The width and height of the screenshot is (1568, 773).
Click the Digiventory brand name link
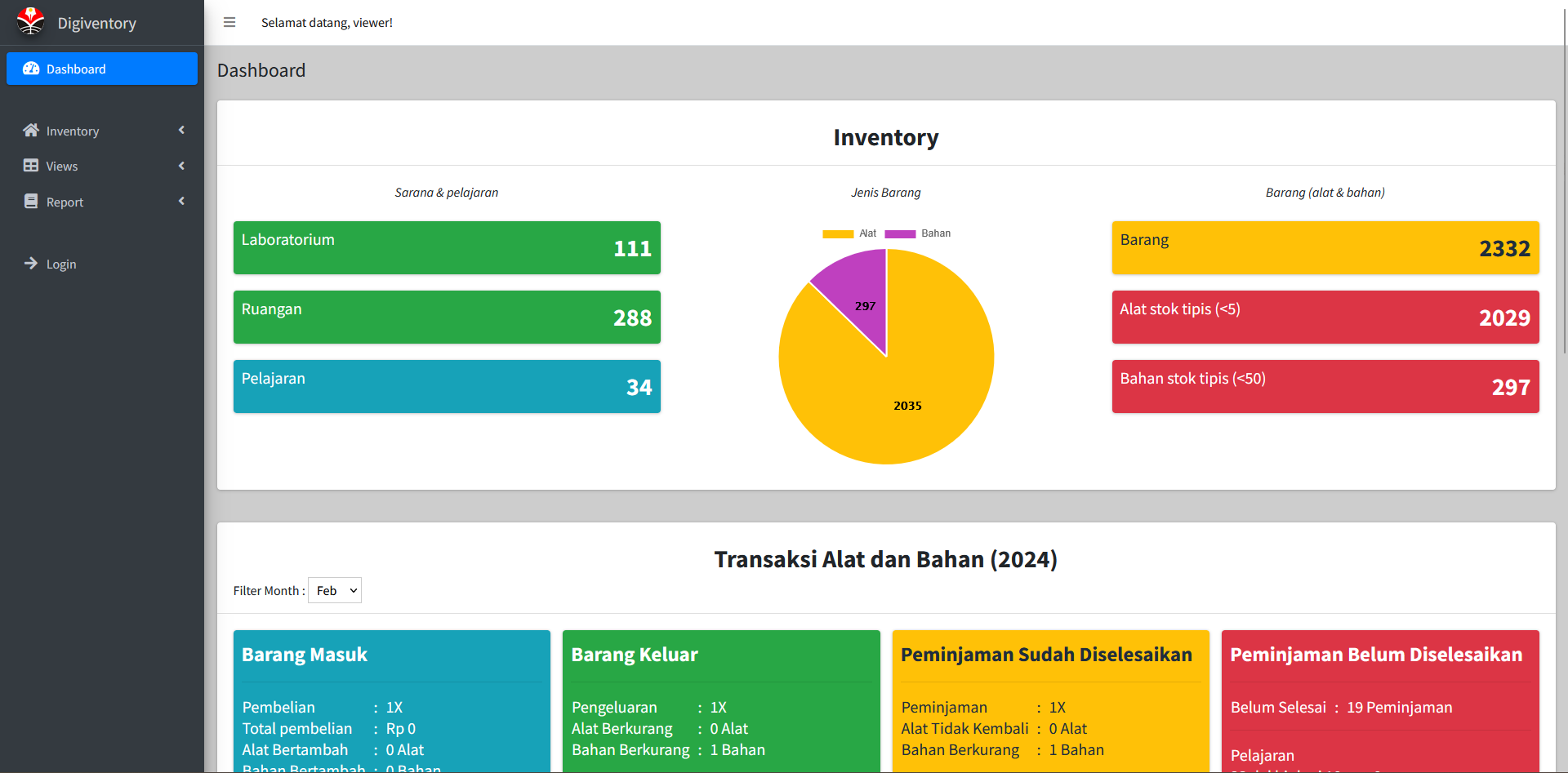tap(97, 24)
